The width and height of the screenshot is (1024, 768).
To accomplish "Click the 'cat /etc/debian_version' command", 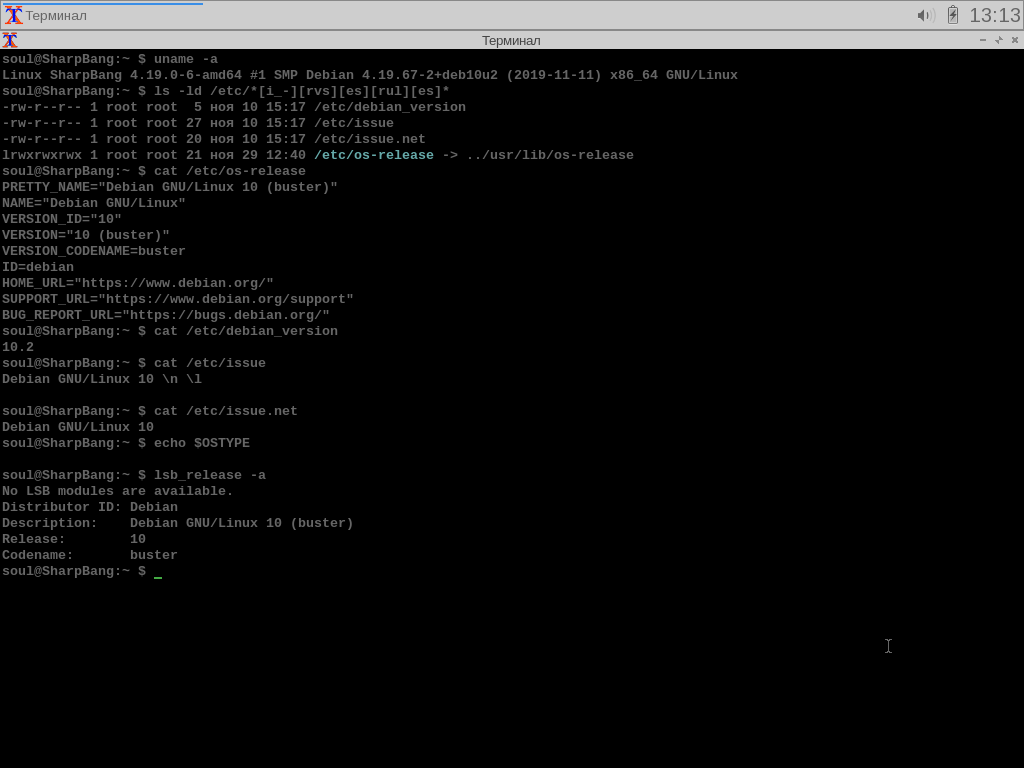I will pyautogui.click(x=170, y=331).
